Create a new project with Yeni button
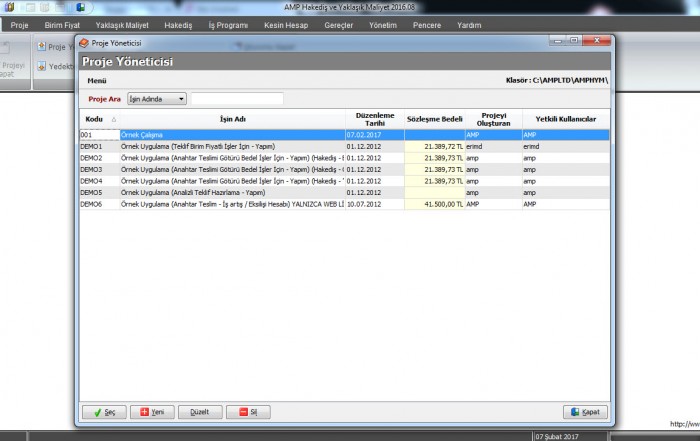This screenshot has width=700, height=441. pos(152,412)
